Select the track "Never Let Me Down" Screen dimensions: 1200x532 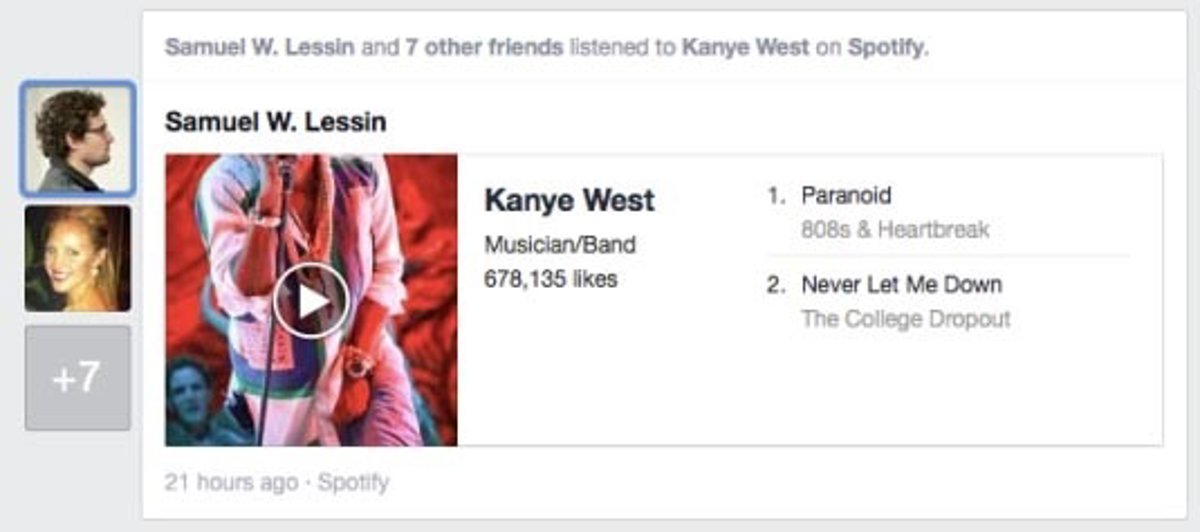[x=901, y=285]
